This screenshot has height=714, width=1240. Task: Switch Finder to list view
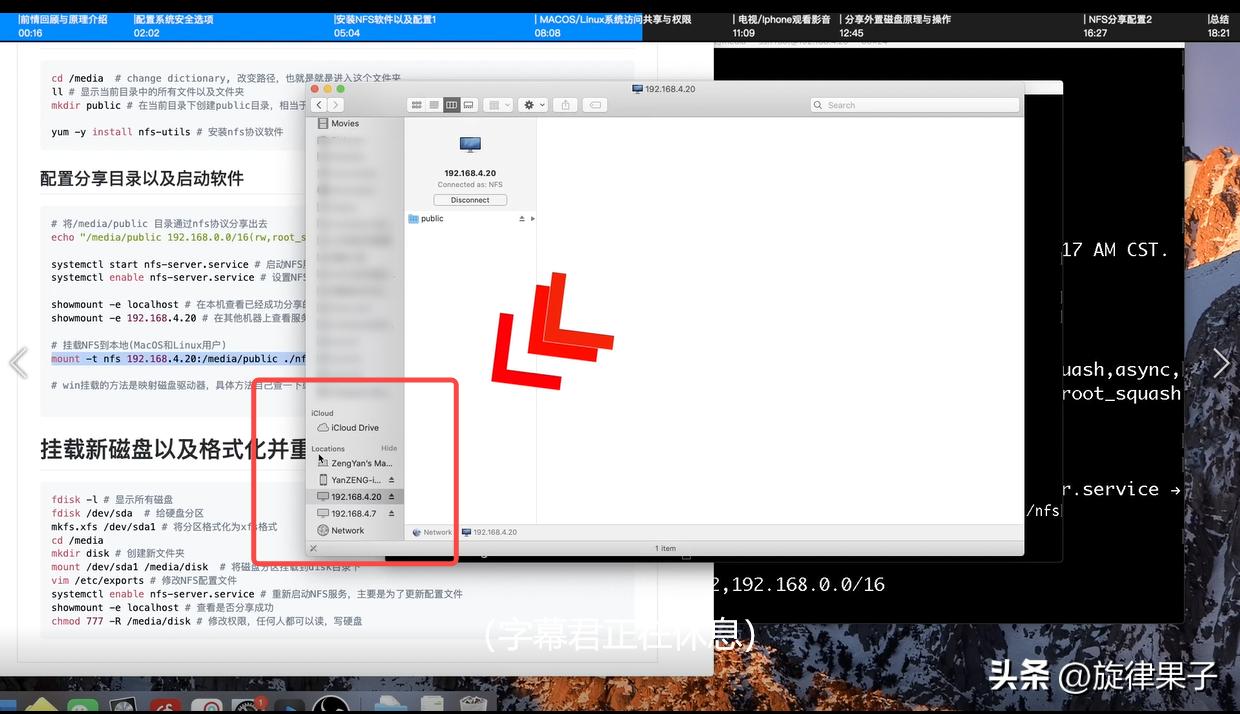click(434, 105)
